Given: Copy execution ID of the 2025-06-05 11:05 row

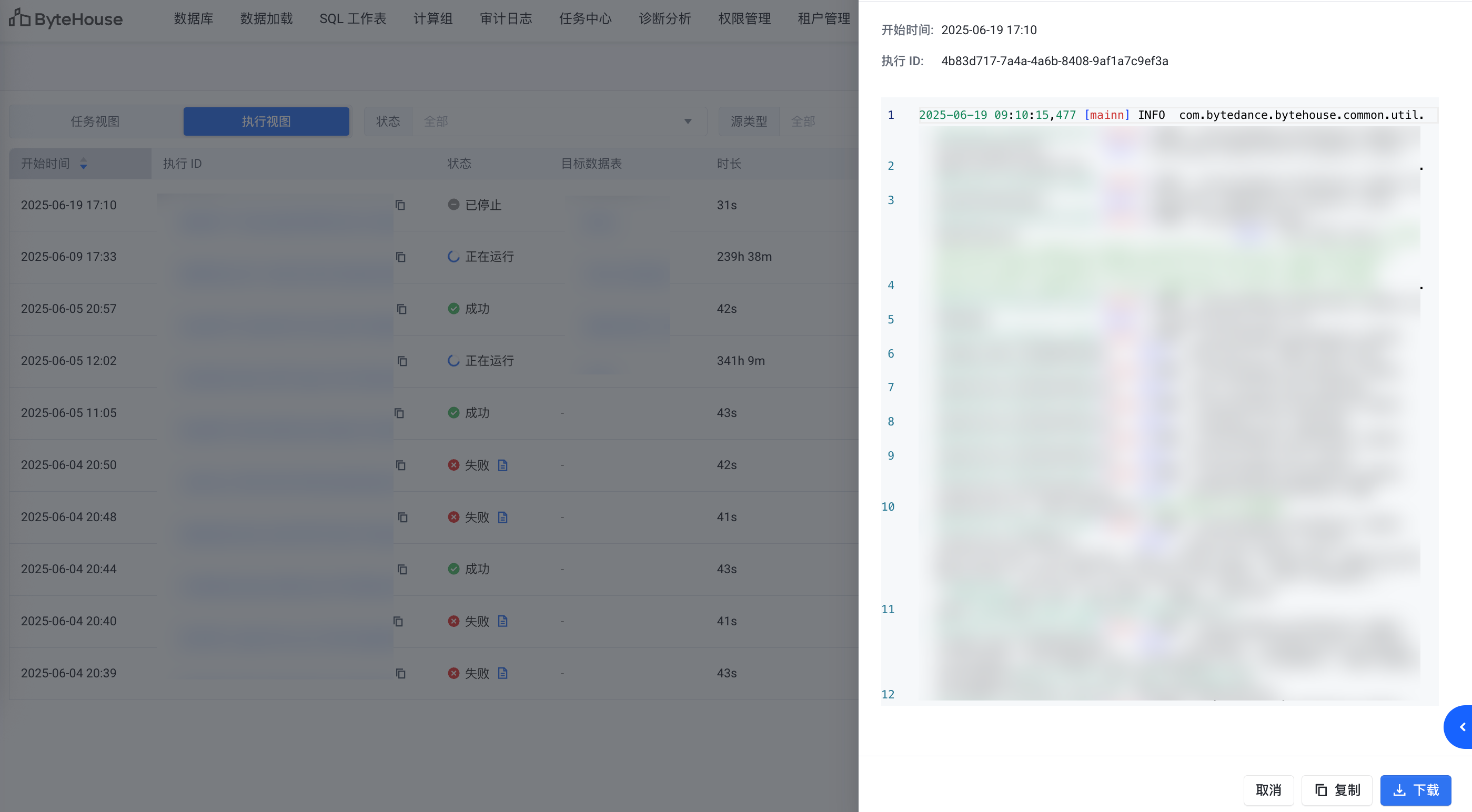Looking at the screenshot, I should coord(399,412).
